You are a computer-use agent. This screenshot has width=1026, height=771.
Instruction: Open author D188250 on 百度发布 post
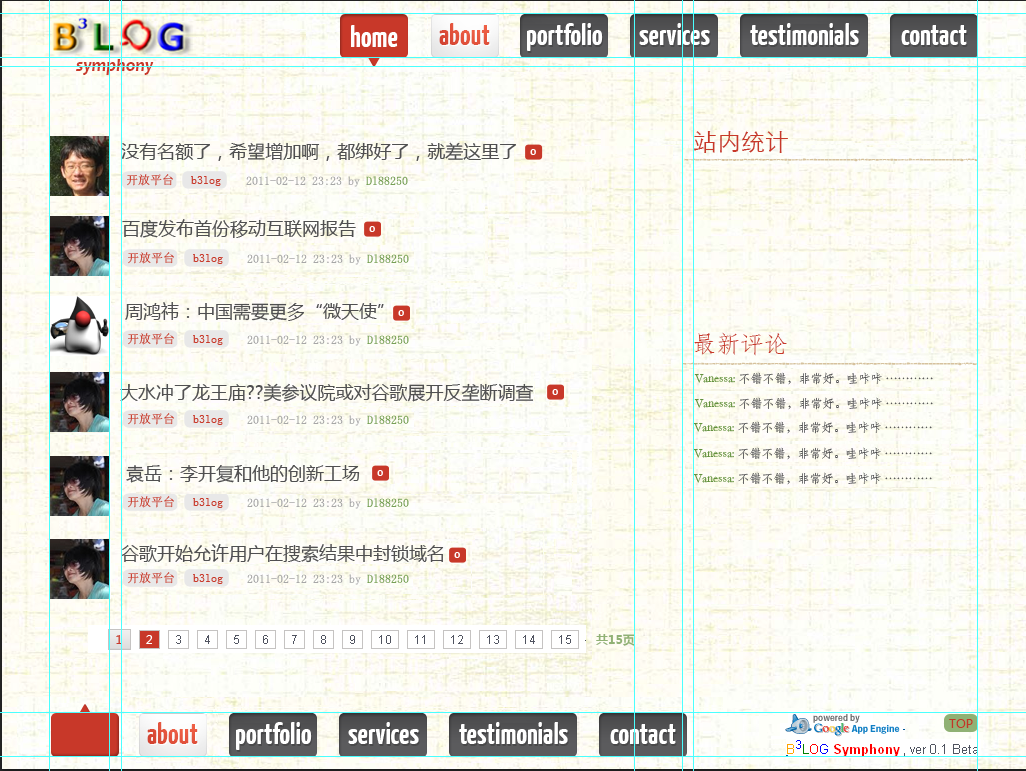coord(387,259)
